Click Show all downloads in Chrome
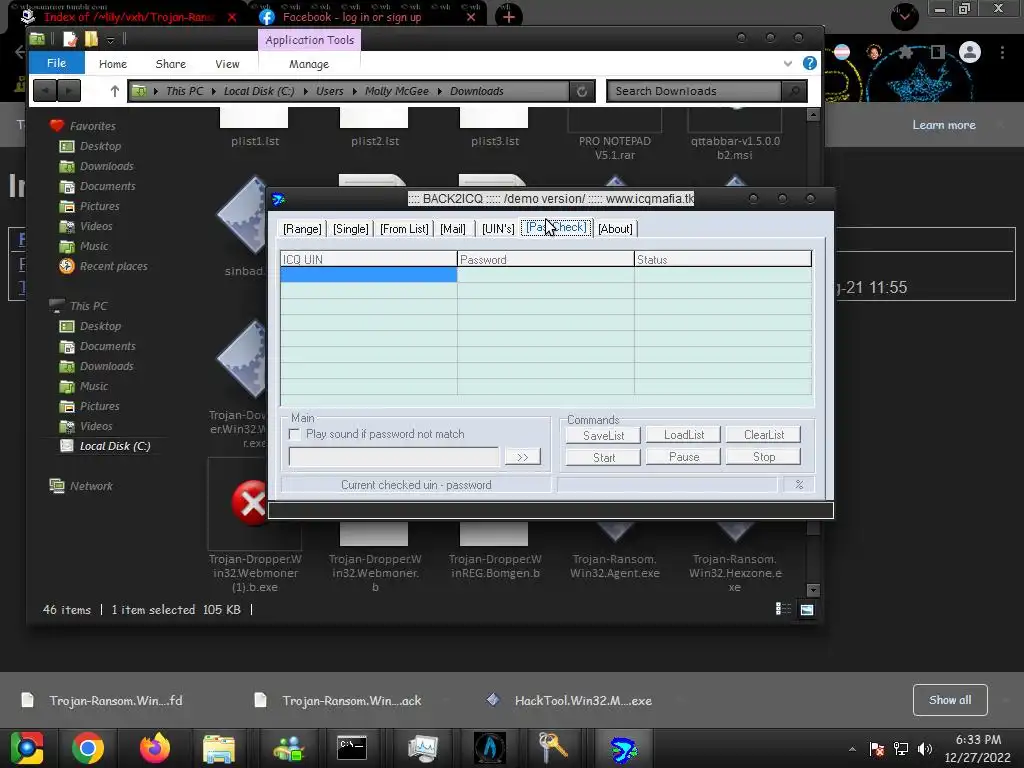The height and width of the screenshot is (768, 1024). tap(950, 700)
